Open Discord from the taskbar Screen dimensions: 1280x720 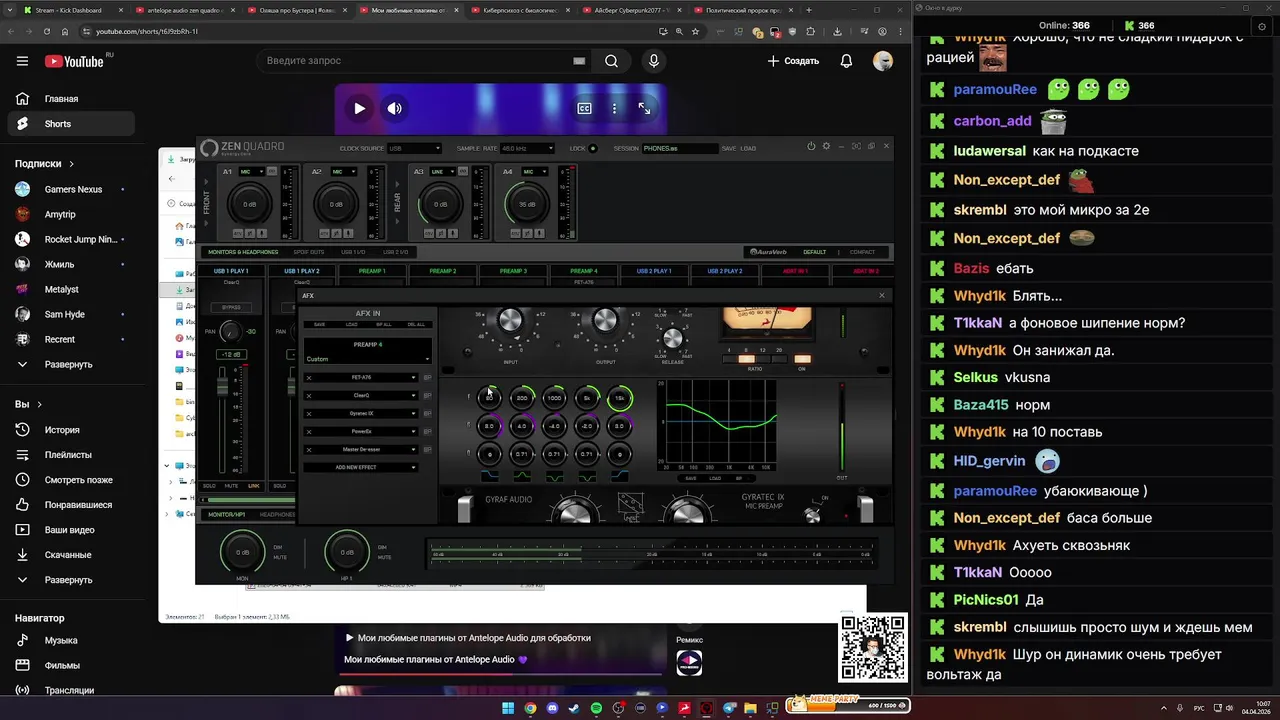pos(552,708)
